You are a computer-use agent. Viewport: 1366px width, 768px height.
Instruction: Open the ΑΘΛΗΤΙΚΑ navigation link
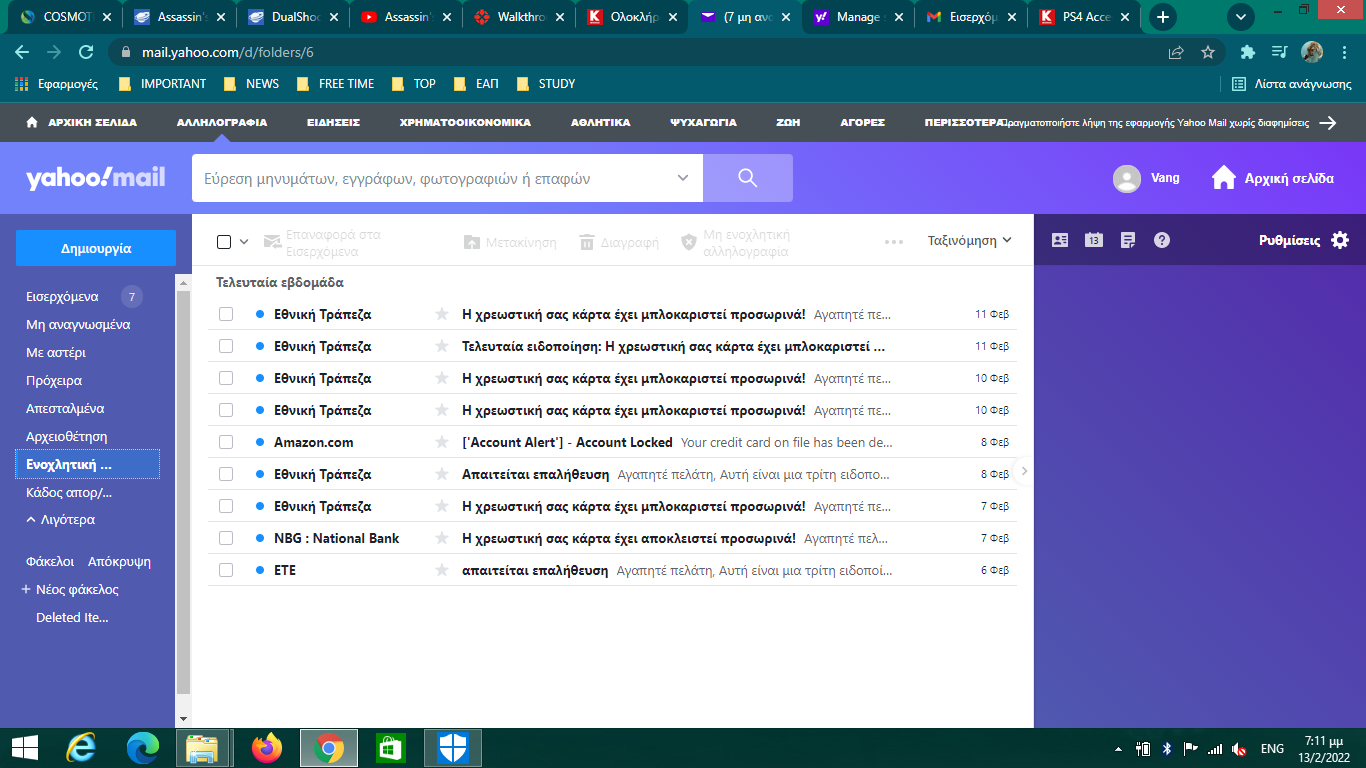(601, 122)
